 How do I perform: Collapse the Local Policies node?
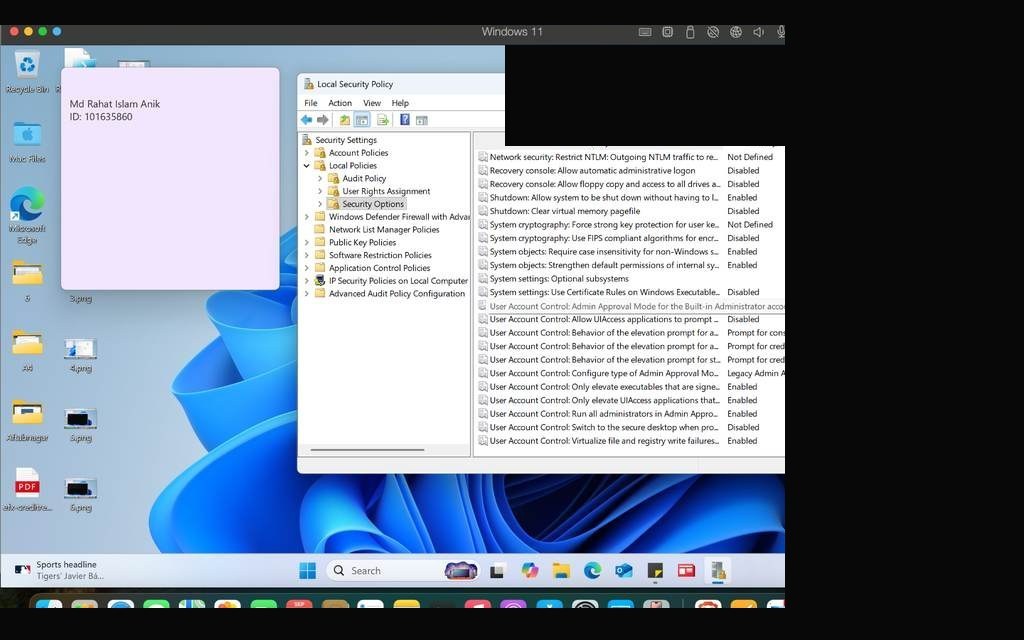coord(307,166)
